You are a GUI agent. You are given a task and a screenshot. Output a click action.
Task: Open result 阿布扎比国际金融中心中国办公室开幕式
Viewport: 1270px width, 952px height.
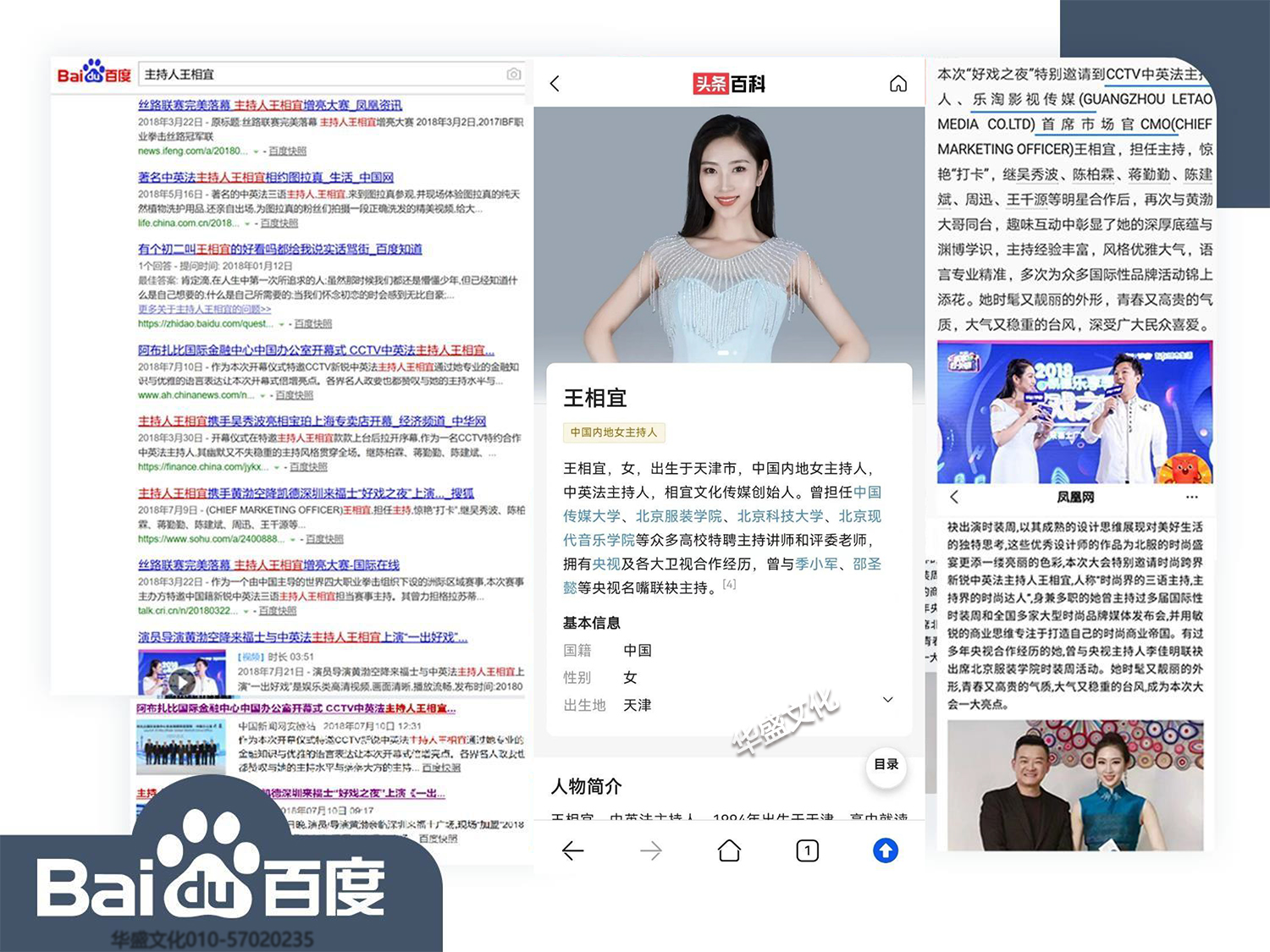pos(316,349)
